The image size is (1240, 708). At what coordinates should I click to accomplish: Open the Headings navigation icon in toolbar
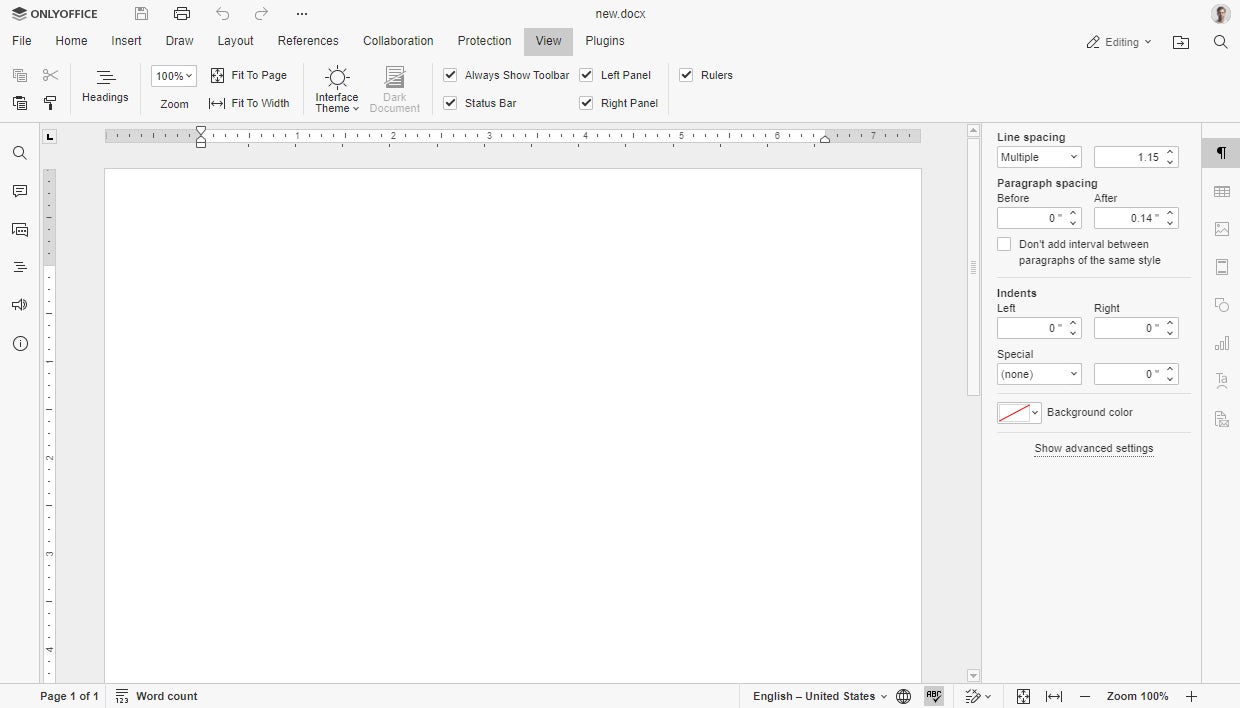tap(105, 78)
